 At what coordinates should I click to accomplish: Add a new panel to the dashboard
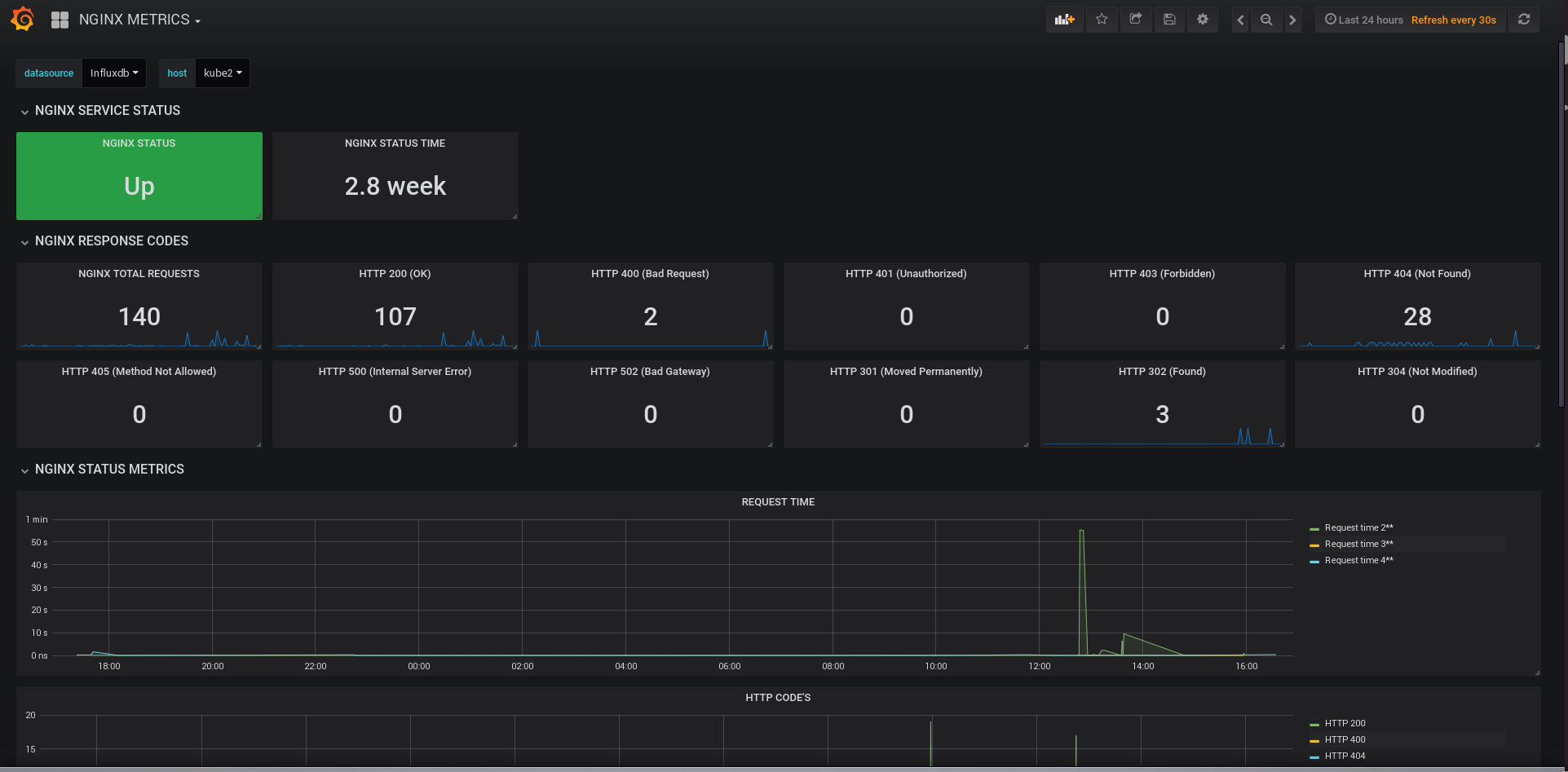pos(1065,20)
